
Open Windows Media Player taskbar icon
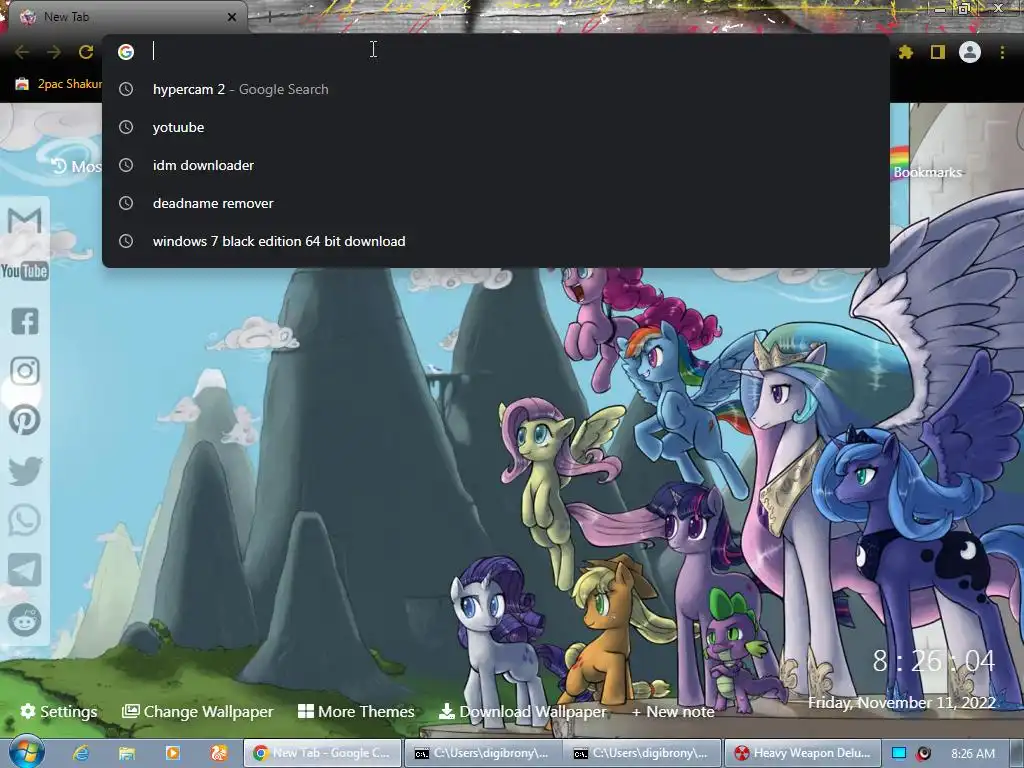(172, 753)
